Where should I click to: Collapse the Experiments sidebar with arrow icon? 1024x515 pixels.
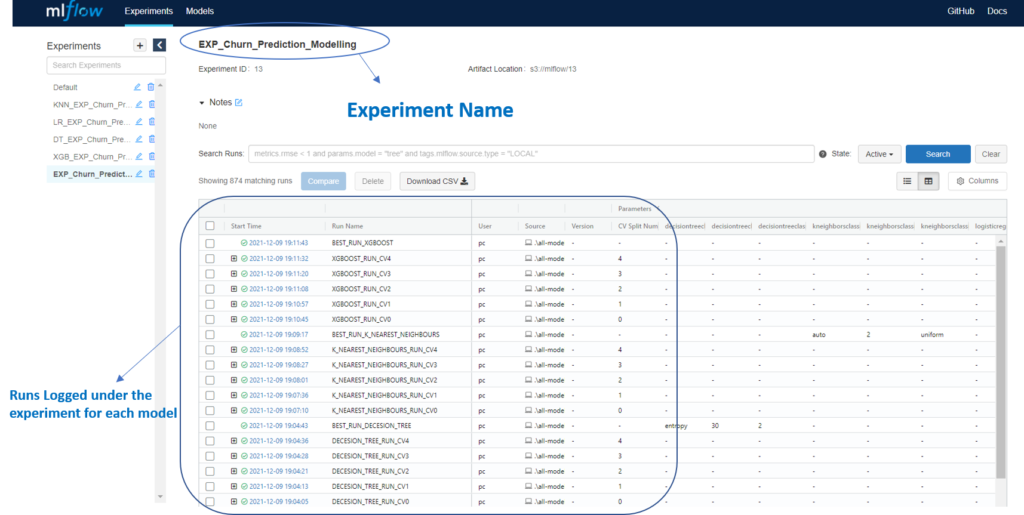pos(159,45)
